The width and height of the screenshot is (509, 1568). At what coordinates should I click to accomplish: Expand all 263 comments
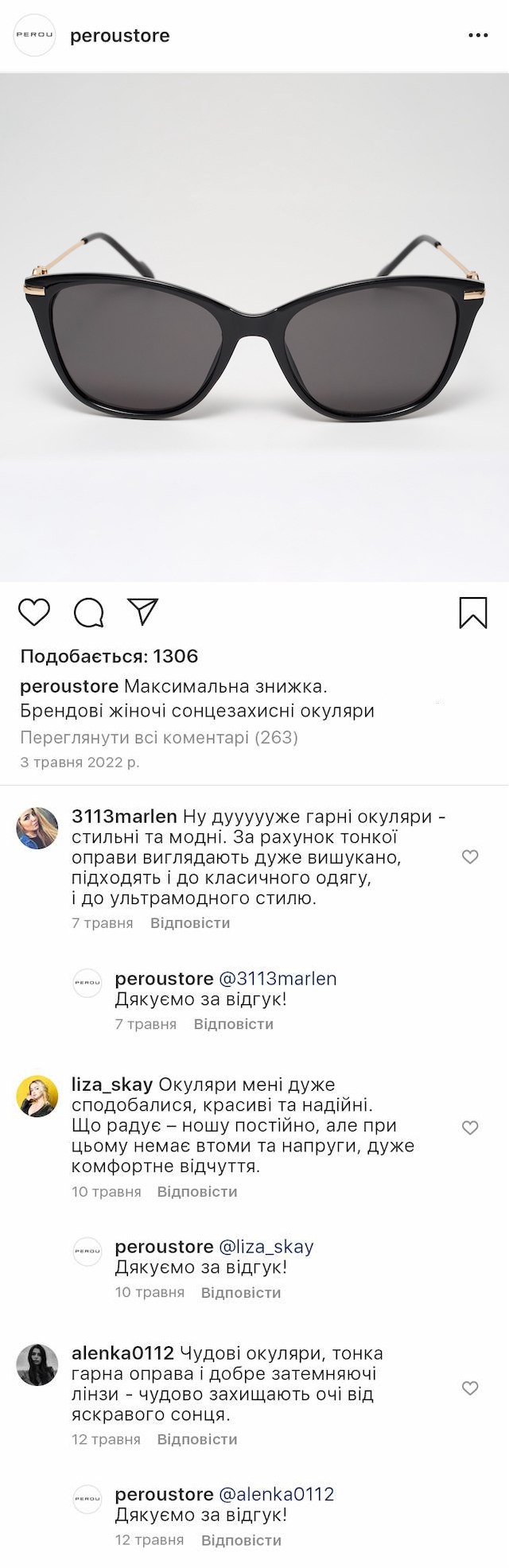159,737
